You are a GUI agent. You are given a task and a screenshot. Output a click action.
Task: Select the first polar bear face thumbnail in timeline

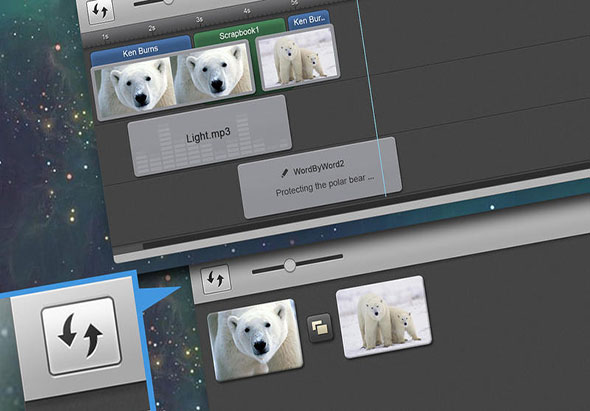click(134, 88)
